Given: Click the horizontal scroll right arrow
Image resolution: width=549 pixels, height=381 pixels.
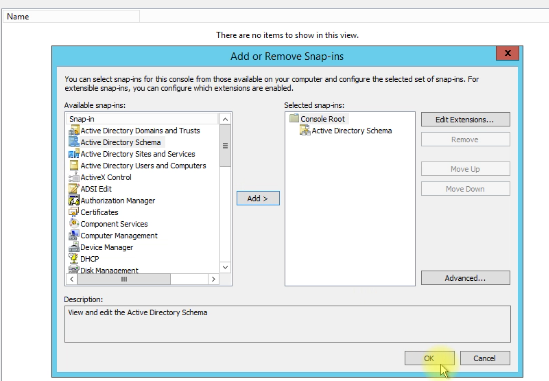Looking at the screenshot, I should [214, 279].
